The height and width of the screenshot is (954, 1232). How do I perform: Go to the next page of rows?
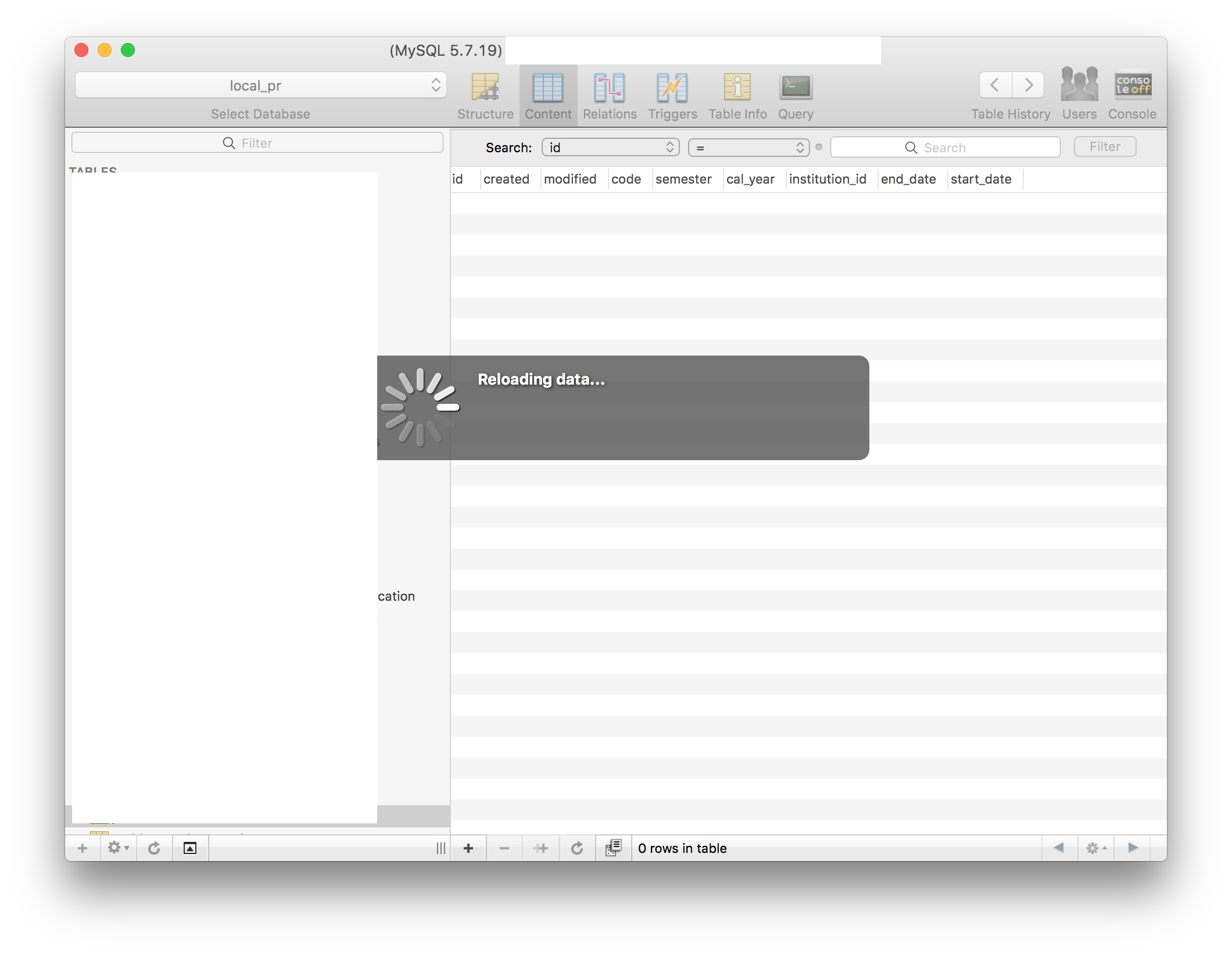pyautogui.click(x=1133, y=848)
